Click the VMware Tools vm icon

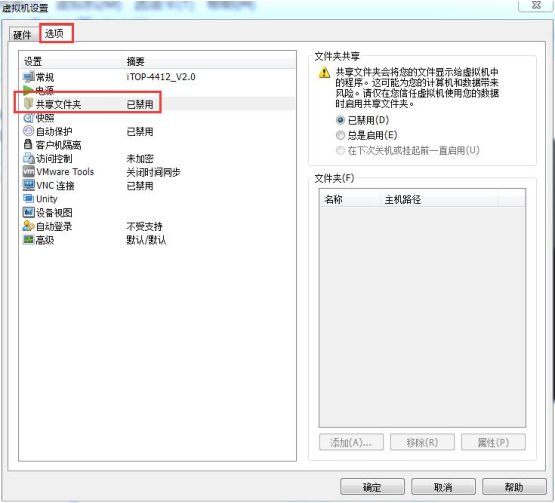tap(29, 171)
